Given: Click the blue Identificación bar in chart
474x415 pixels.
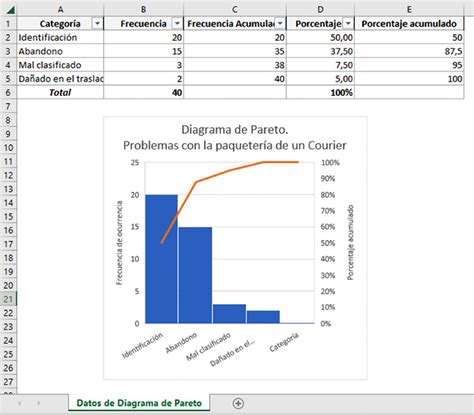Looking at the screenshot, I should [x=162, y=259].
